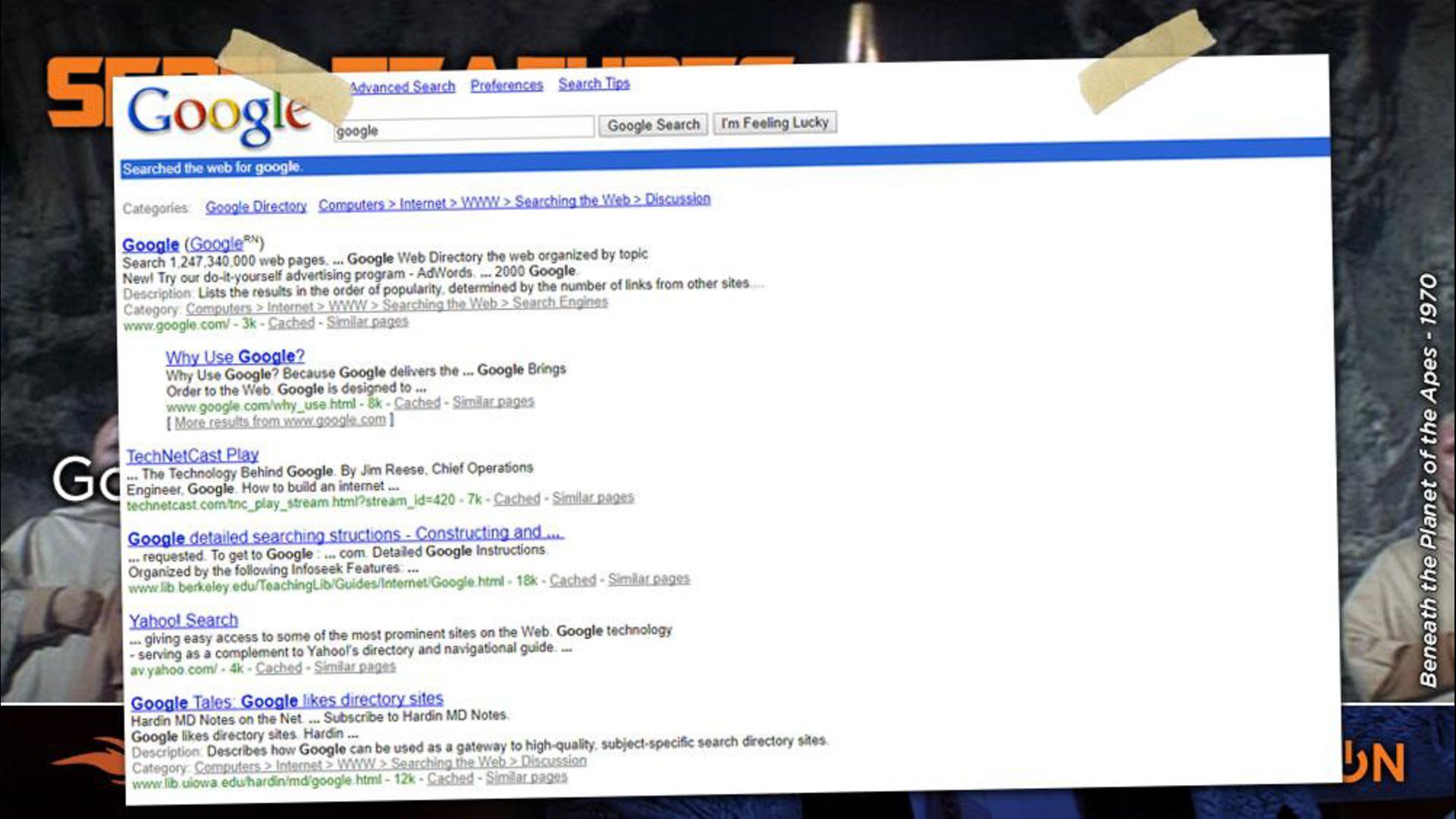Open Cached link for lib.uiowa.edu result
The height and width of the screenshot is (819, 1456).
click(450, 779)
